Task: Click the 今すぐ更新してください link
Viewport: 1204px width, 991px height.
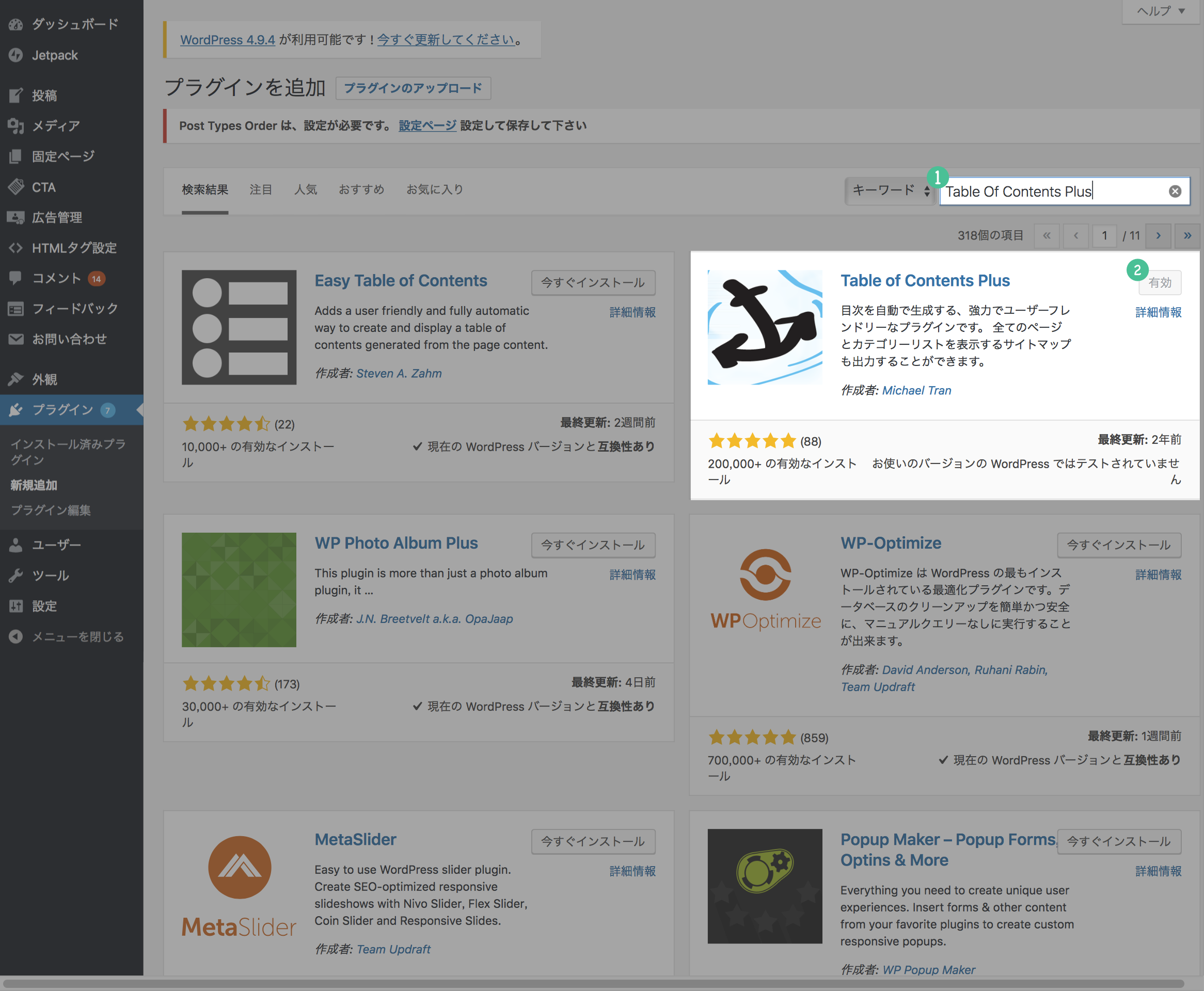Action: click(x=446, y=40)
